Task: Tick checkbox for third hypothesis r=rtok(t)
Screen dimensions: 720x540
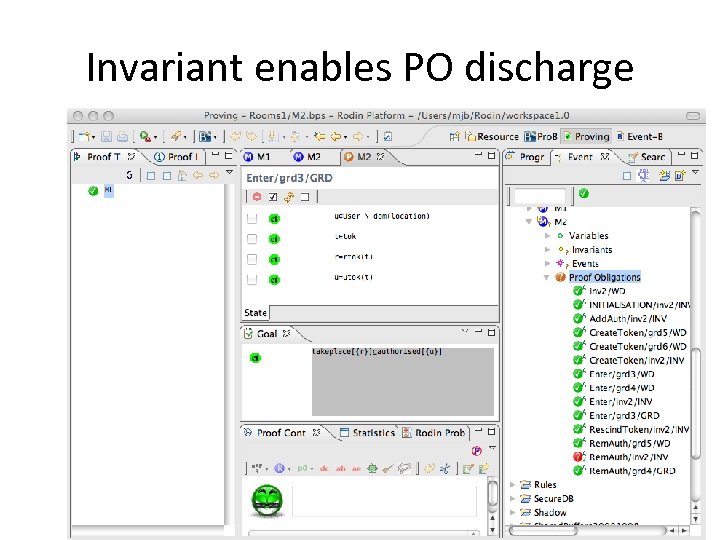Action: point(252,259)
